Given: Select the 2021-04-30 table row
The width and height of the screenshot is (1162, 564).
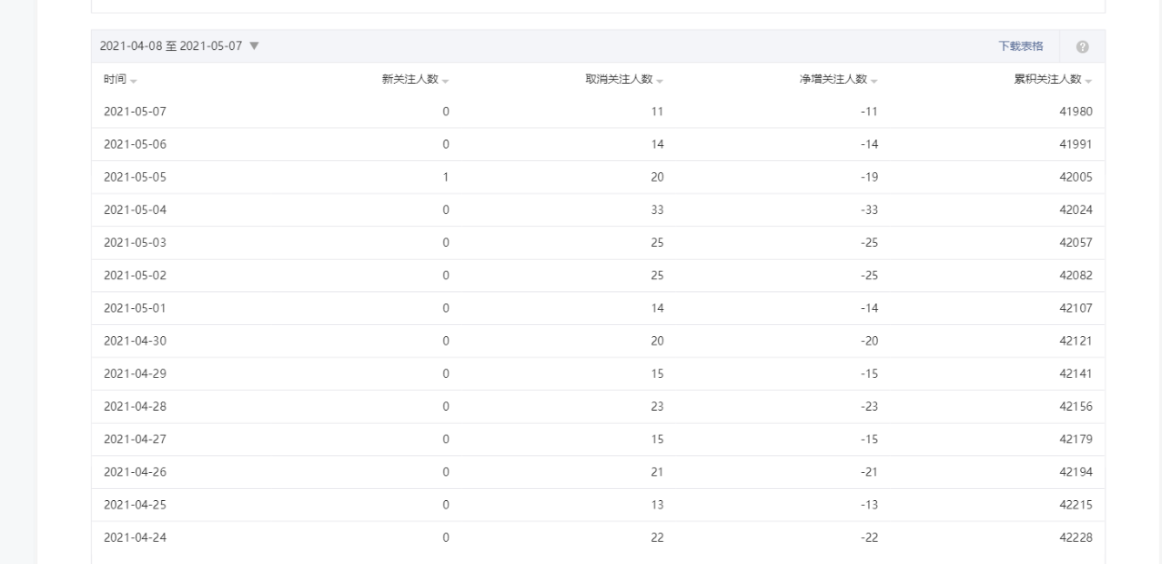Looking at the screenshot, I should click(598, 341).
